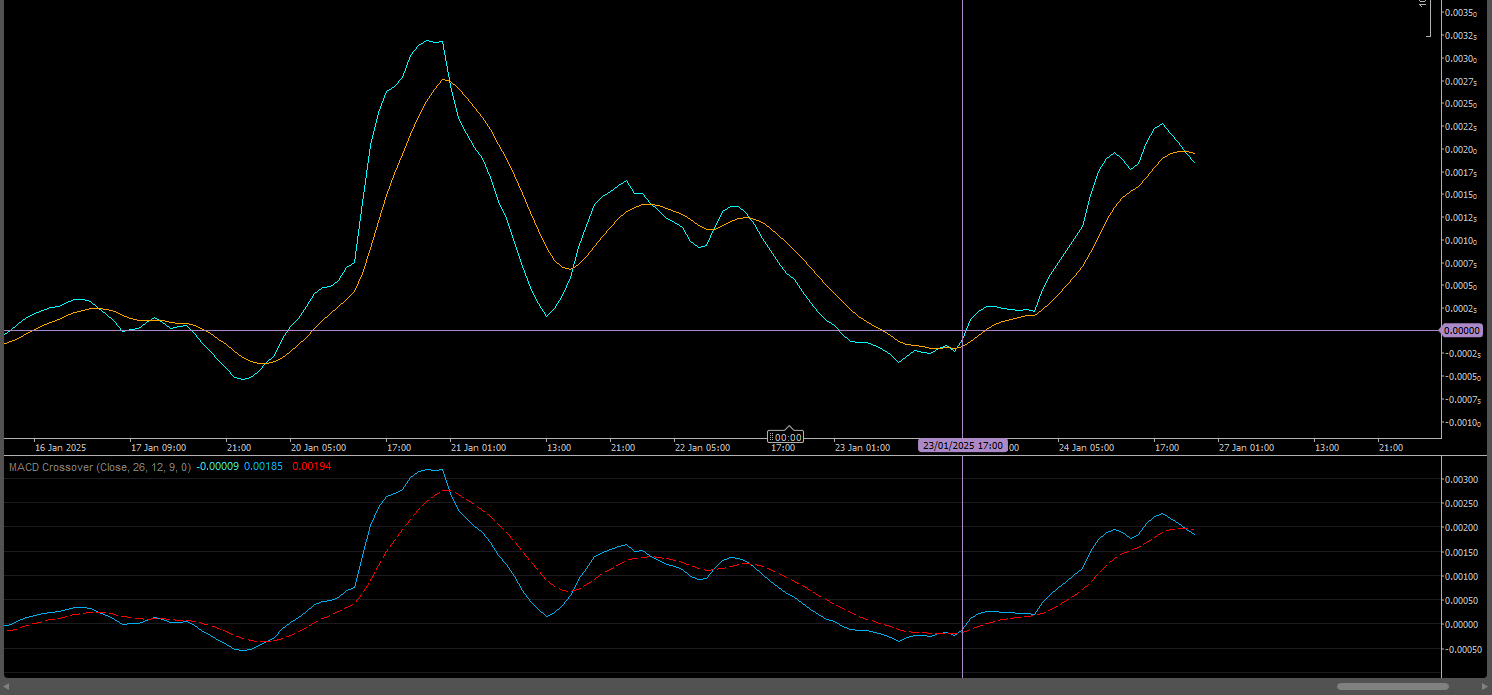Click the 0.00100 label on the MACD panel axis
1492x695 pixels.
1463,576
